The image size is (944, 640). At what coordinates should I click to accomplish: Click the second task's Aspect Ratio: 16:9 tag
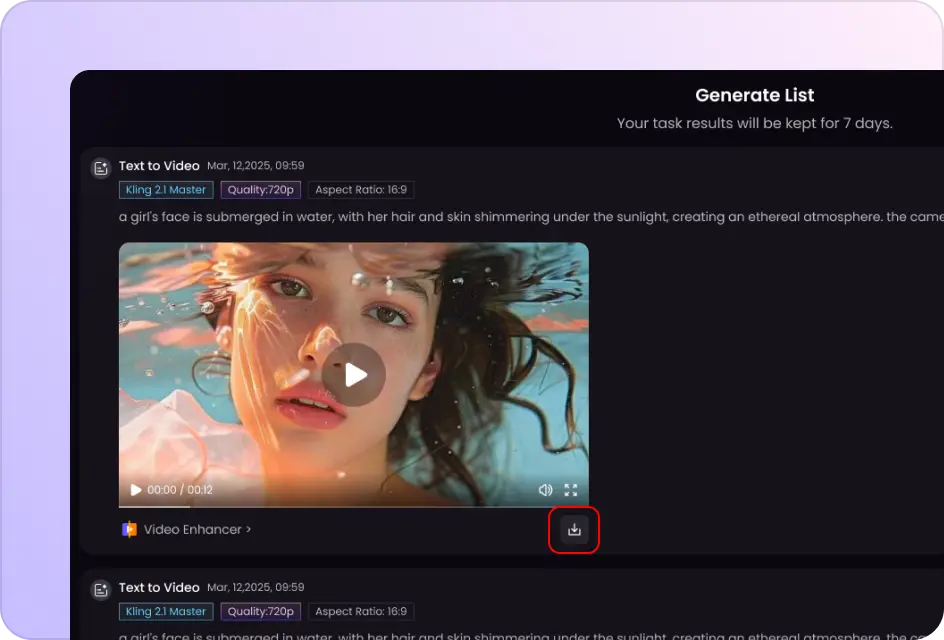(360, 611)
